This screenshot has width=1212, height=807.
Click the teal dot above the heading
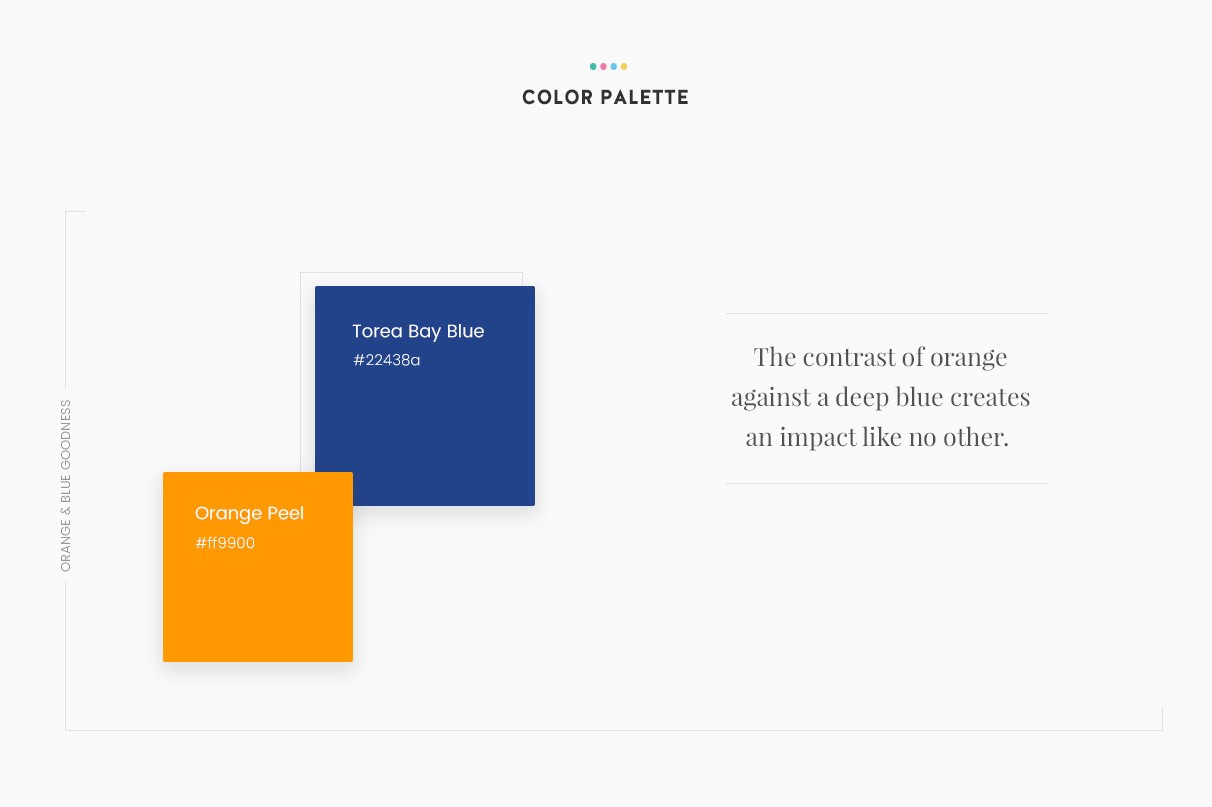tap(593, 67)
